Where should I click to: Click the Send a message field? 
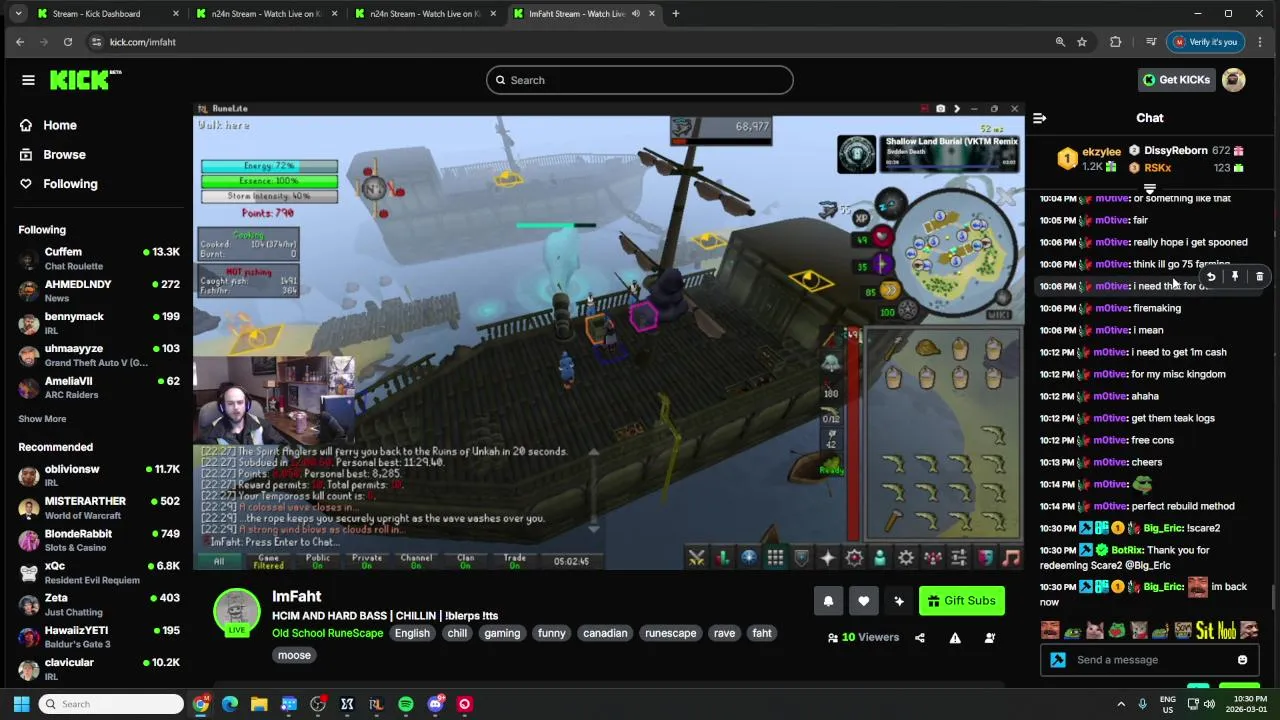pos(1150,660)
